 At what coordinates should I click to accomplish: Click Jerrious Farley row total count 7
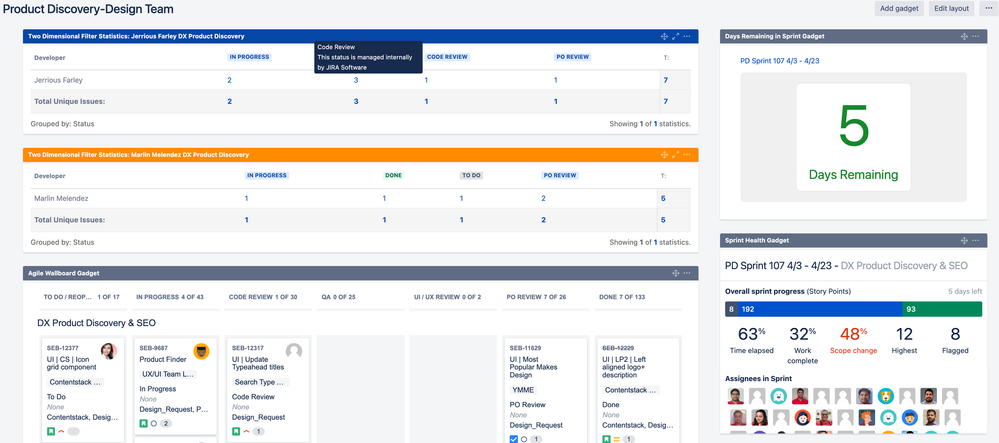[x=666, y=80]
